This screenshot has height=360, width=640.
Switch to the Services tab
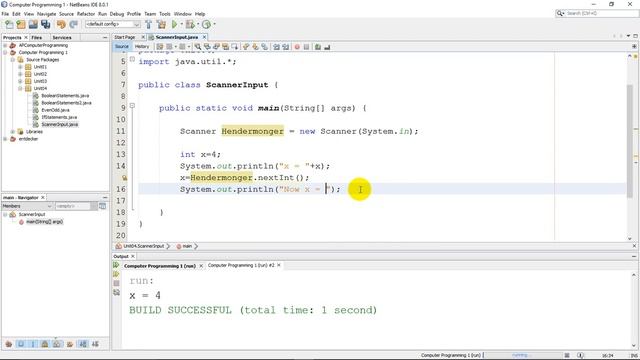[x=62, y=38]
